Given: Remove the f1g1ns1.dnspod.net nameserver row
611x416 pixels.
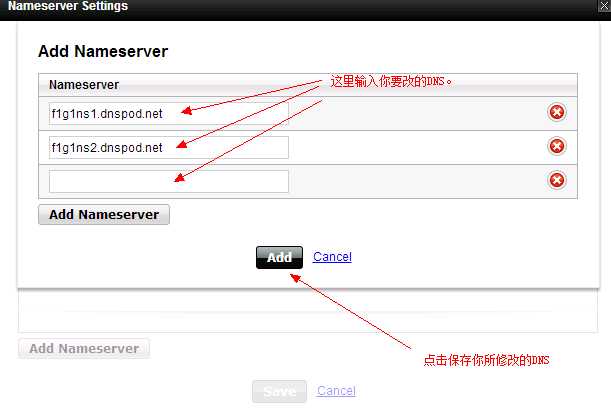Looking at the screenshot, I should 557,113.
